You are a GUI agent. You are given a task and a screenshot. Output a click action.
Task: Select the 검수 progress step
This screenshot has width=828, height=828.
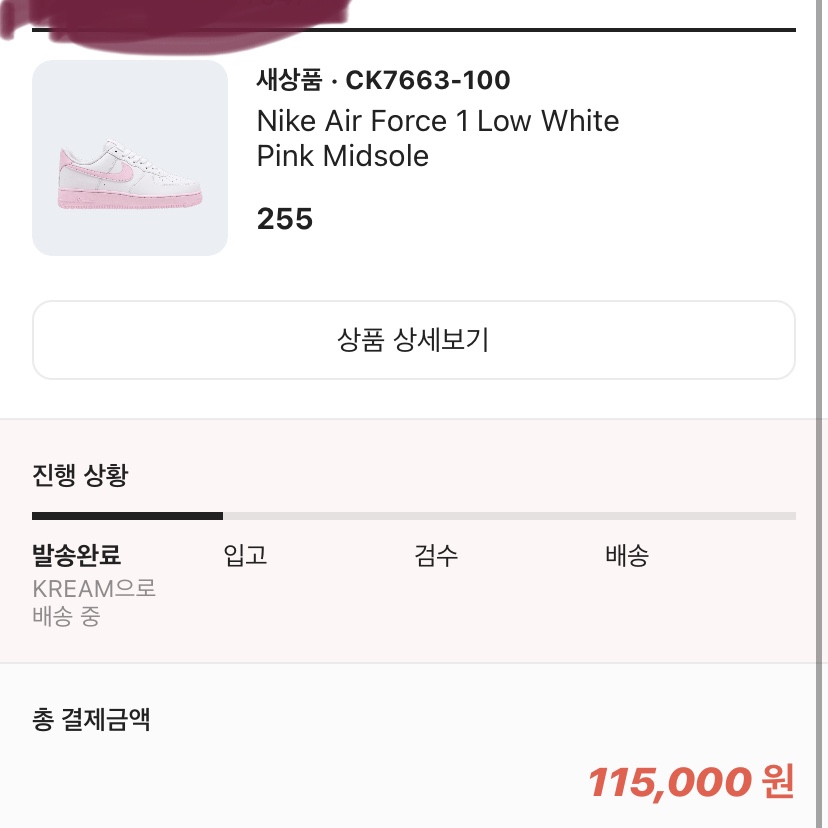tap(436, 555)
